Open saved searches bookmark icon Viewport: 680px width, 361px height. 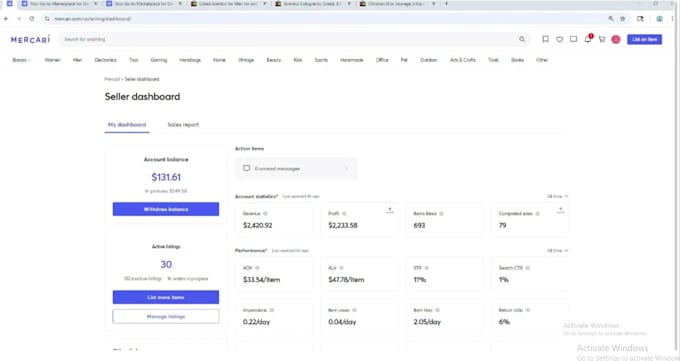click(545, 39)
